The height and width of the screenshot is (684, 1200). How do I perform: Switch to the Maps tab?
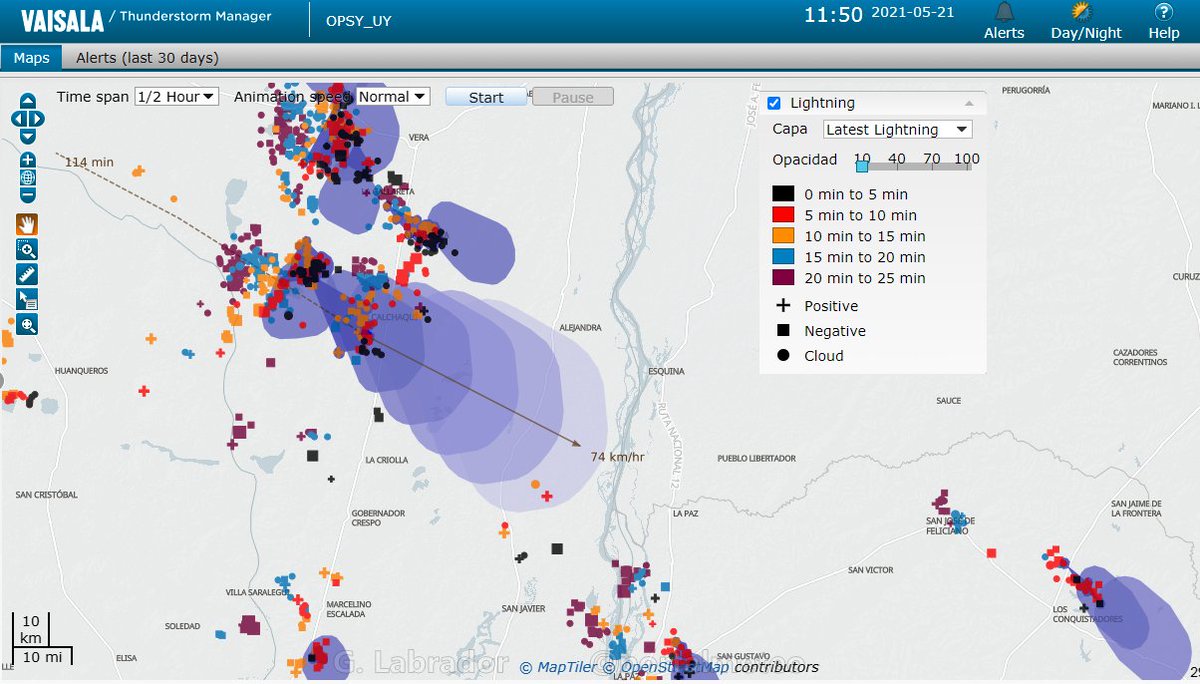[x=31, y=58]
